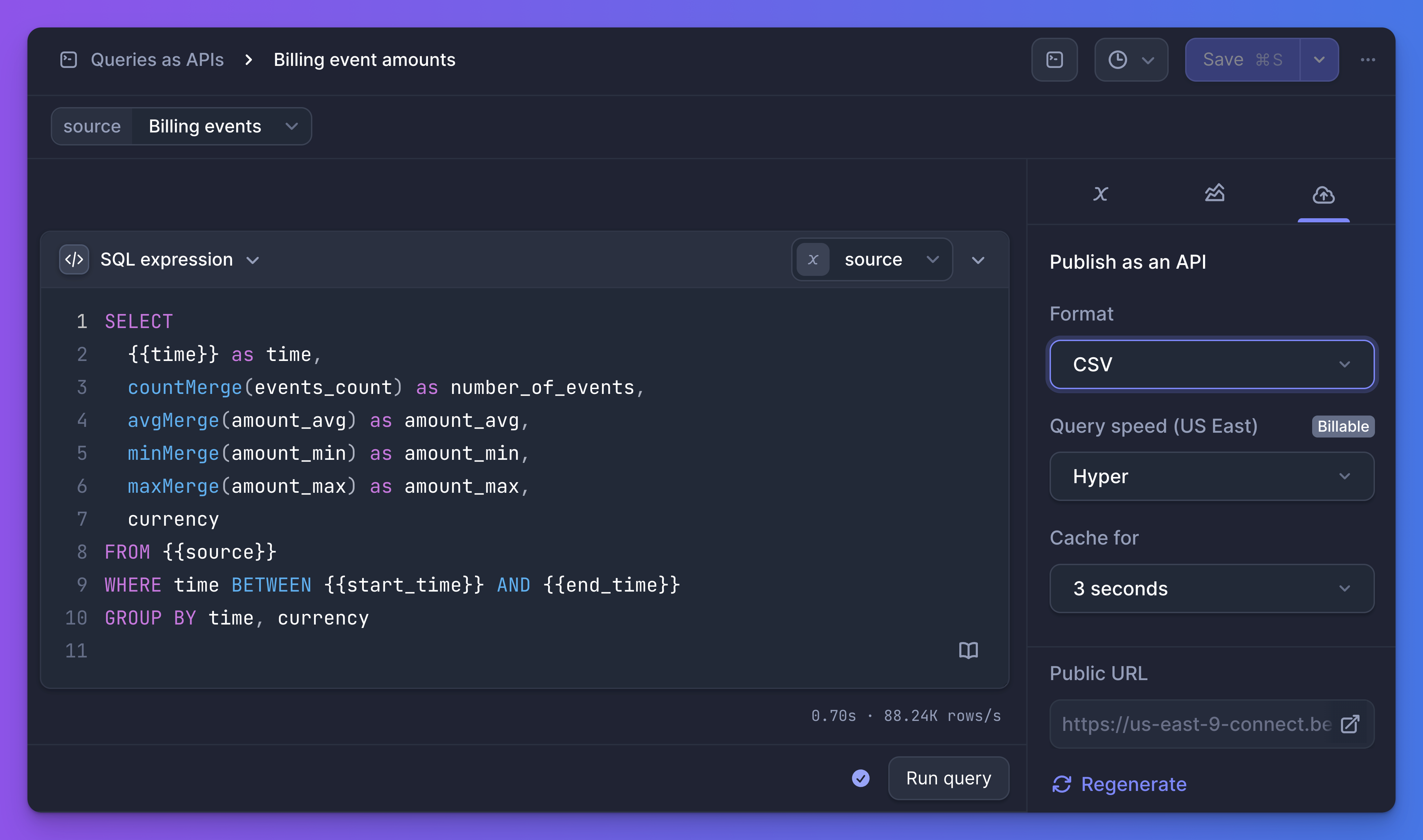Click the variable x icon beside source
Image resolution: width=1423 pixels, height=840 pixels.
click(x=813, y=260)
